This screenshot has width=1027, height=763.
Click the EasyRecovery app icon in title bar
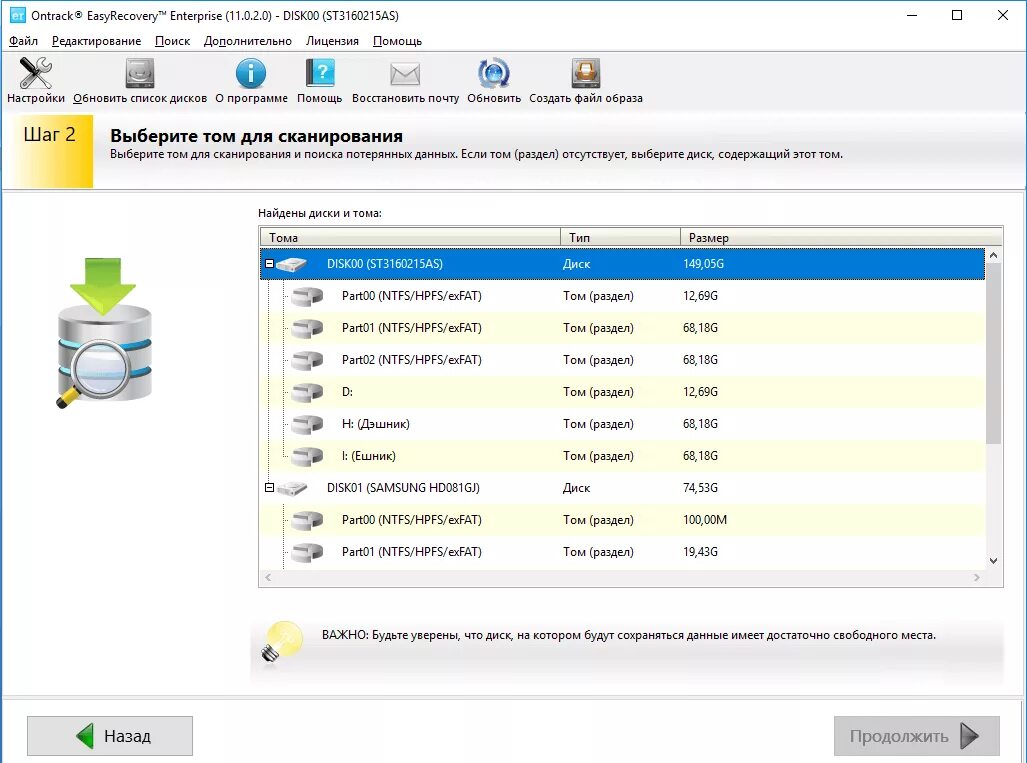coord(17,15)
